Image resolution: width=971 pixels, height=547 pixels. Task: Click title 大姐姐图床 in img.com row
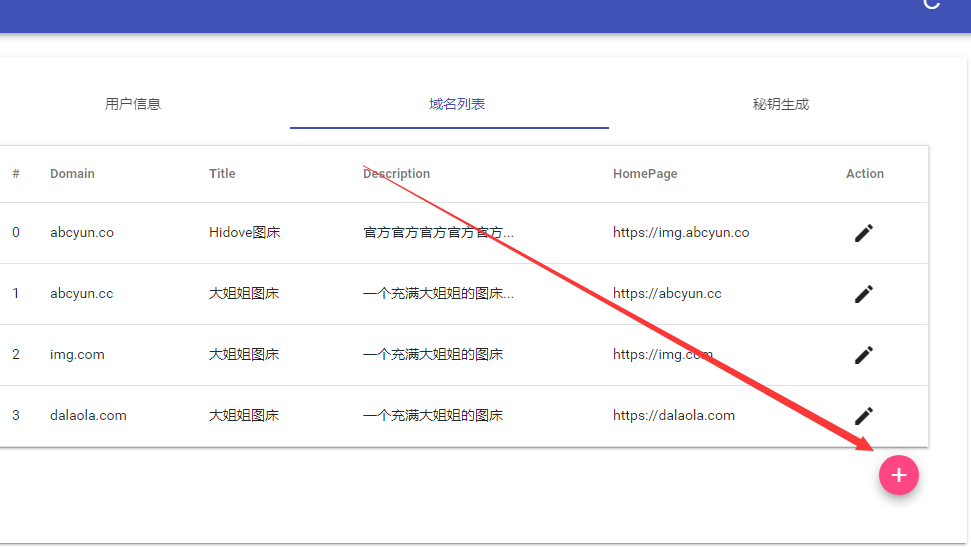[x=244, y=354]
